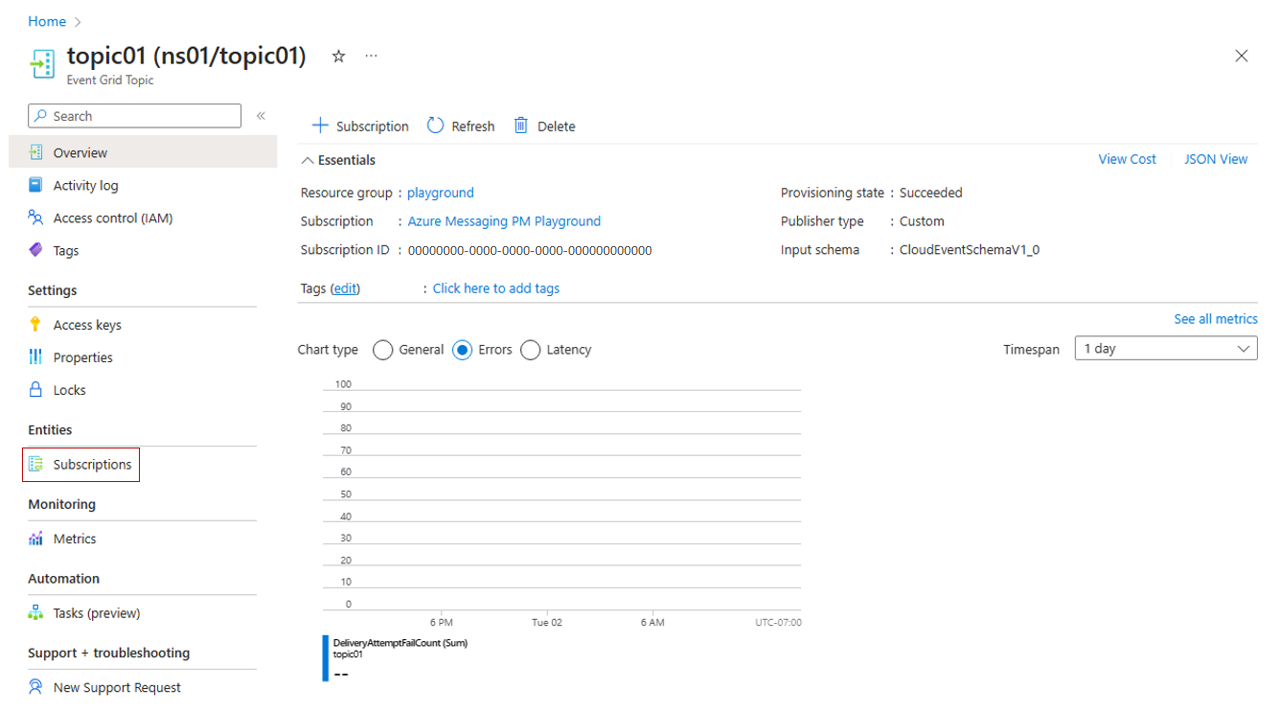This screenshot has width=1280, height=712.
Task: Open the playground resource group link
Action: [x=440, y=192]
